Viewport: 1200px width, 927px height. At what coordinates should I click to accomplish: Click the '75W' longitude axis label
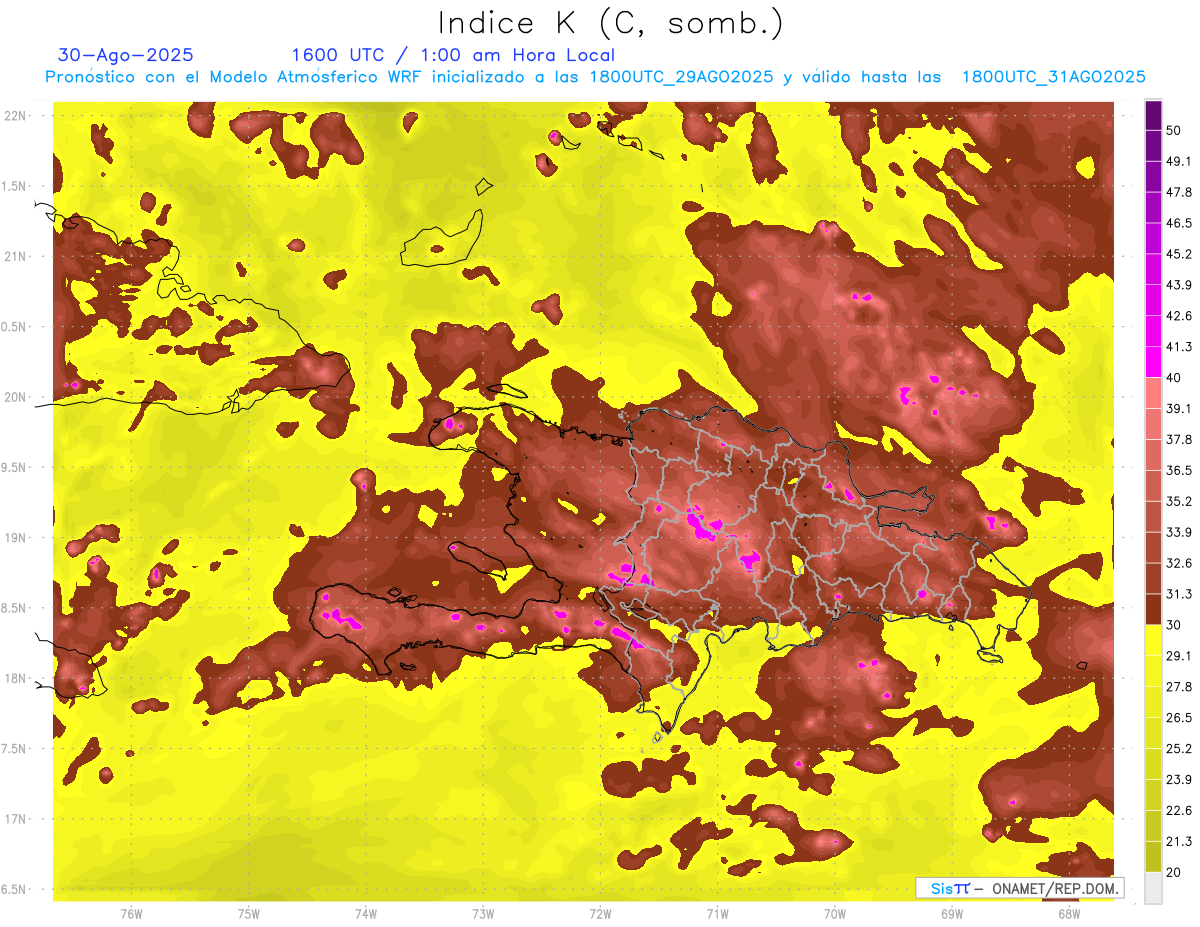point(249,914)
